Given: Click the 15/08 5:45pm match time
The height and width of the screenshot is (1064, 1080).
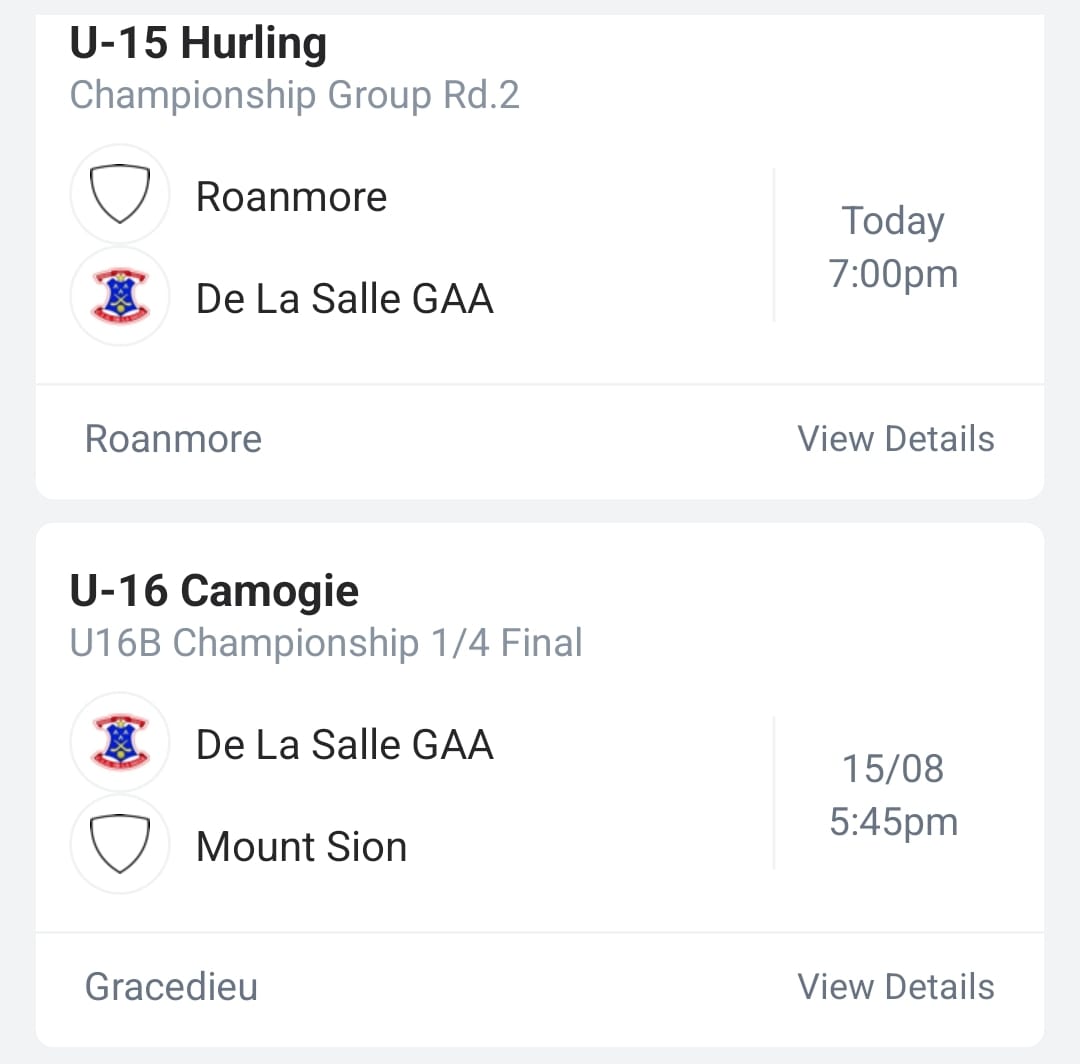Looking at the screenshot, I should pyautogui.click(x=893, y=795).
